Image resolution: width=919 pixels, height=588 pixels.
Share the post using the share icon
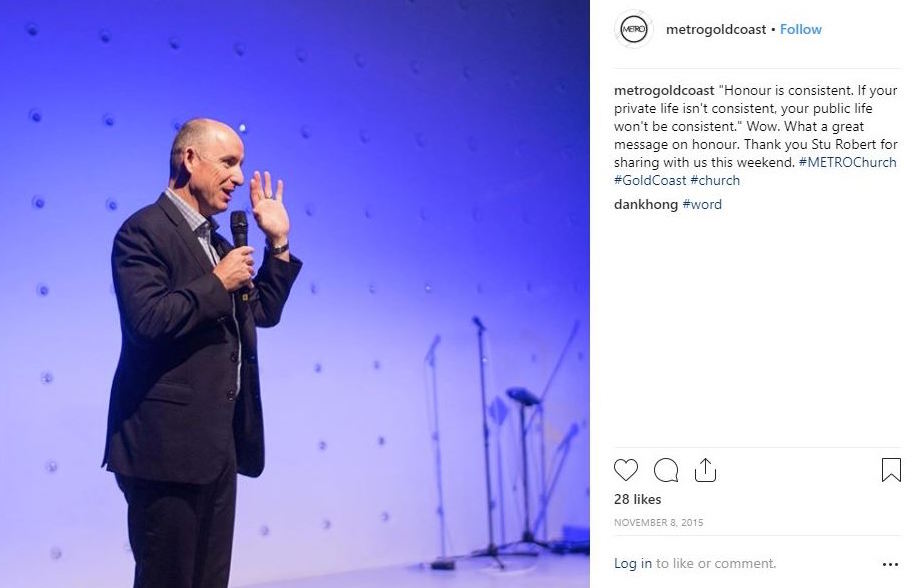click(x=705, y=470)
